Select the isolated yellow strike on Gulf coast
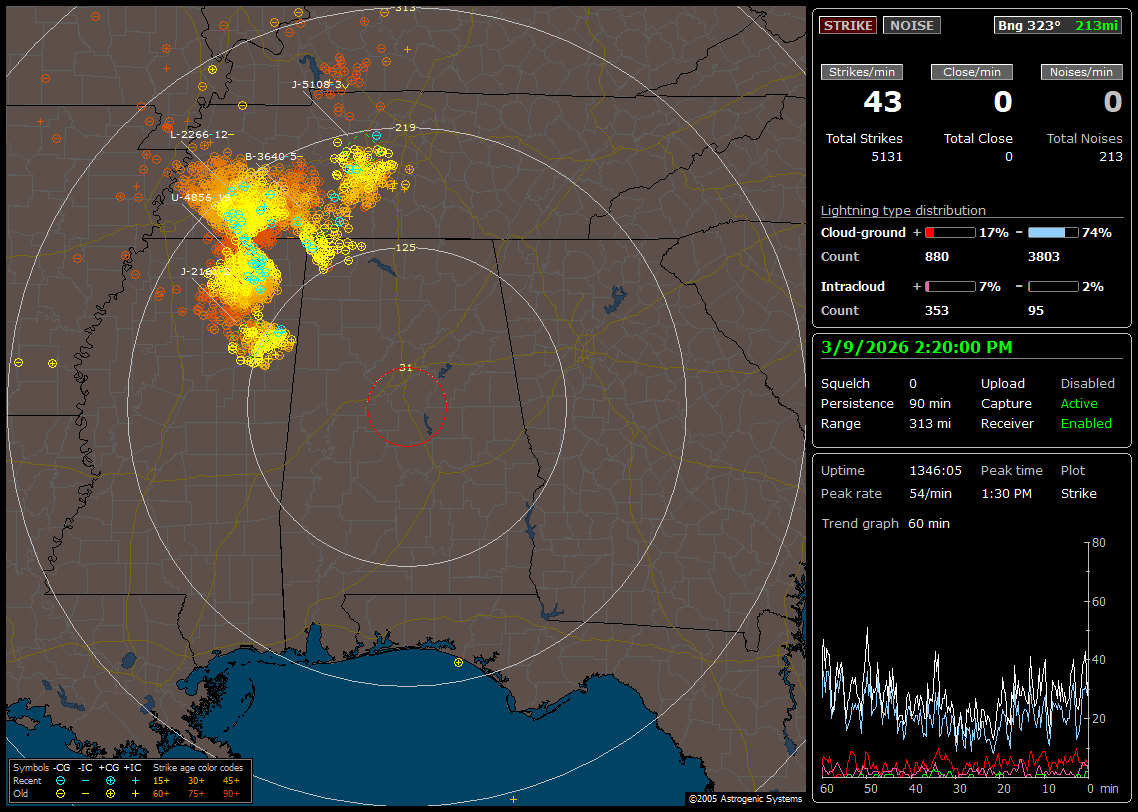 pyautogui.click(x=458, y=662)
